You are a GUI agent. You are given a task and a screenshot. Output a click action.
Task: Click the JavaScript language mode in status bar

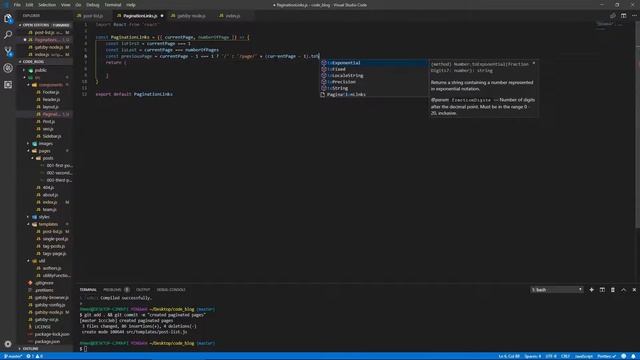pyautogui.click(x=584, y=356)
